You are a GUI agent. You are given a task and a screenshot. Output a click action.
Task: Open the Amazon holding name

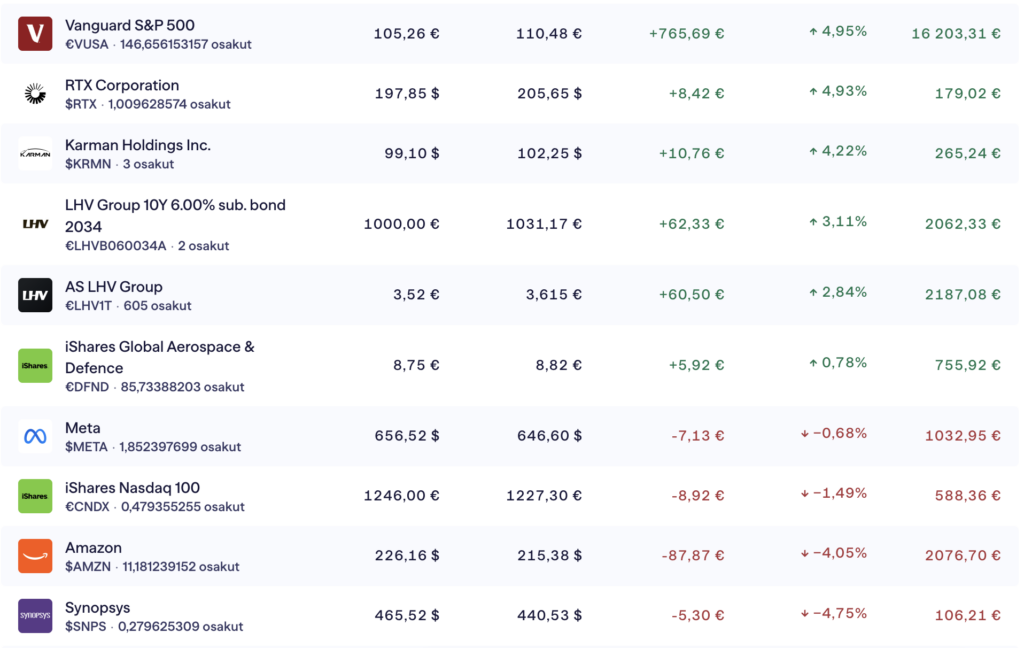93,548
